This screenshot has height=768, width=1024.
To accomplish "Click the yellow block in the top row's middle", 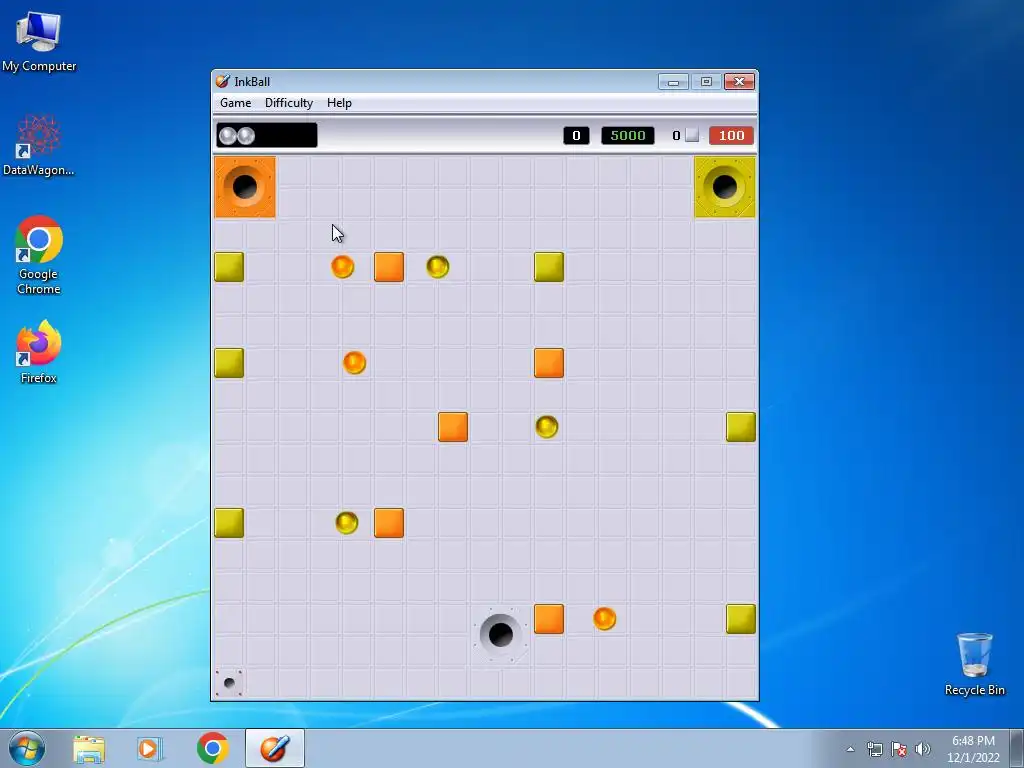I will [549, 267].
